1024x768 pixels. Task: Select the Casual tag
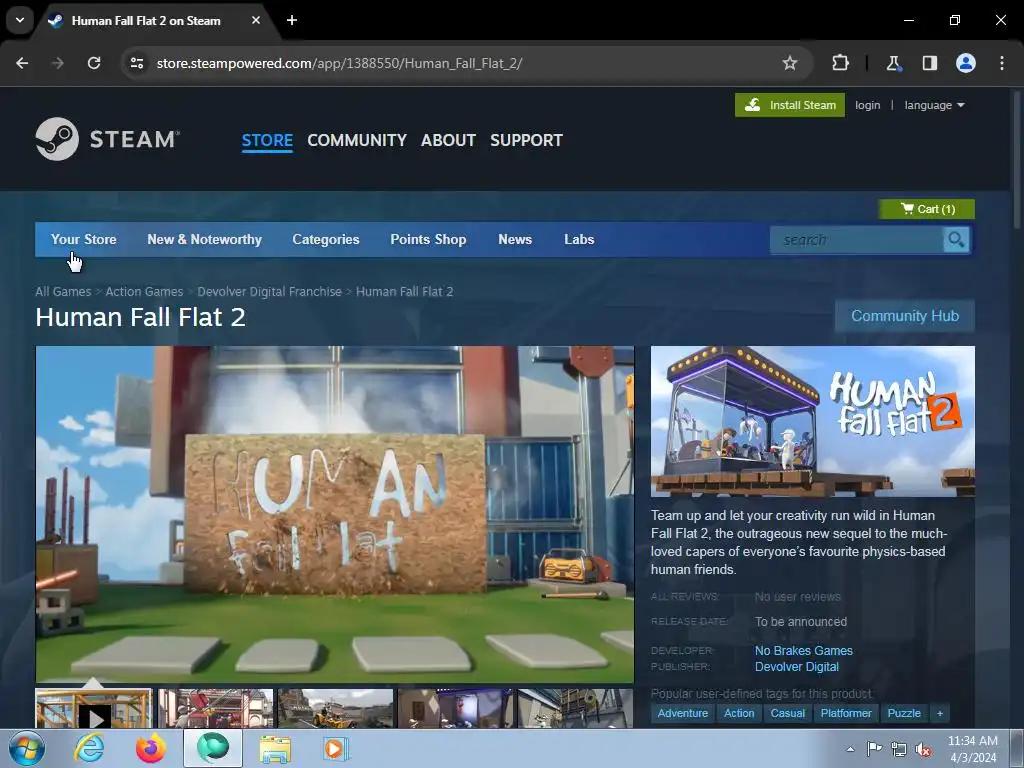pyautogui.click(x=788, y=713)
